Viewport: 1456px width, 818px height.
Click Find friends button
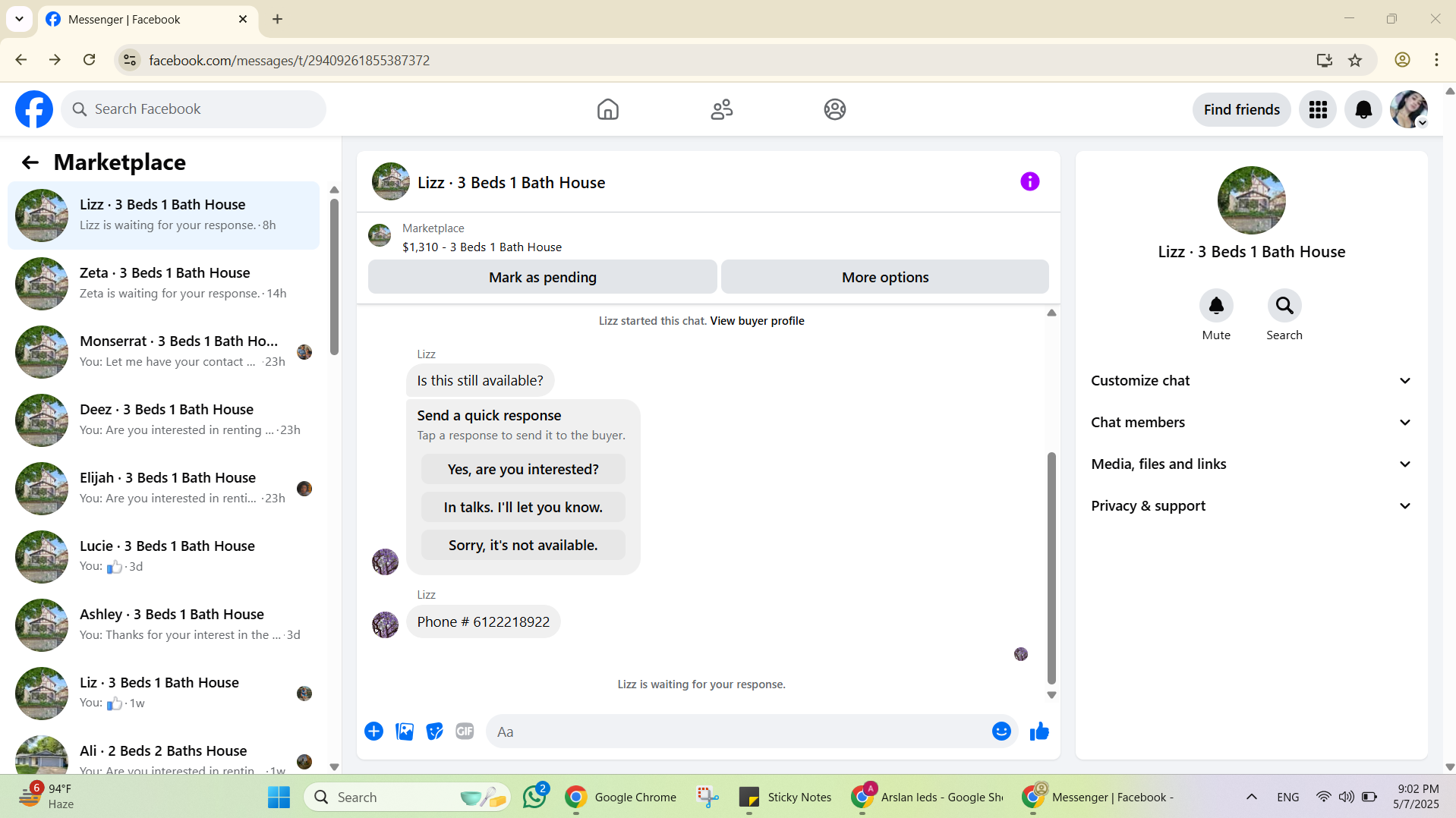(x=1241, y=109)
